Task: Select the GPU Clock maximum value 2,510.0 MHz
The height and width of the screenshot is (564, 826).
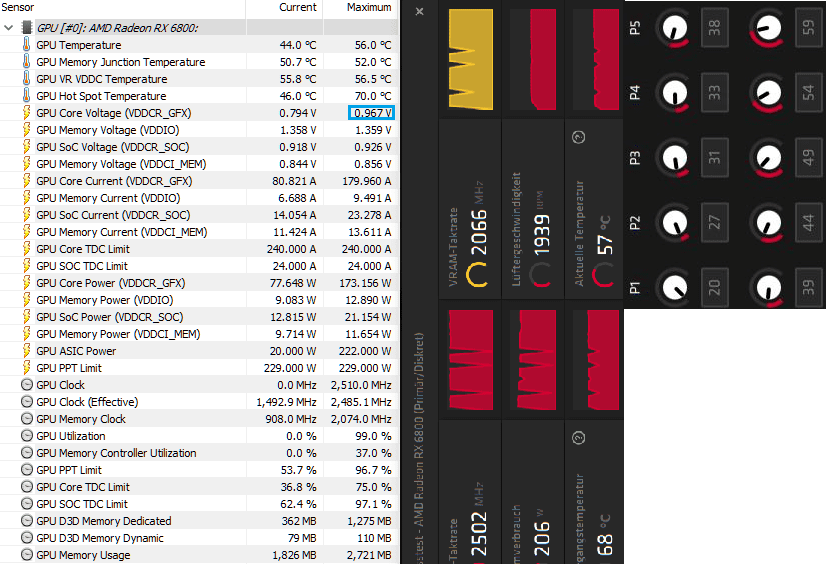Action: (361, 385)
